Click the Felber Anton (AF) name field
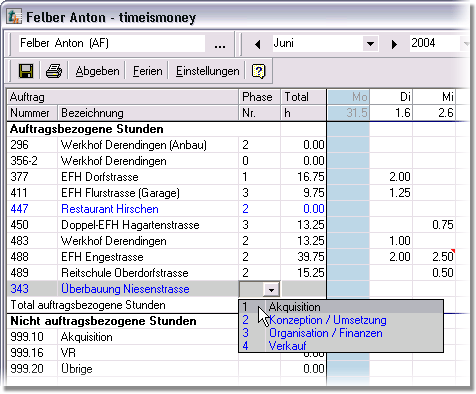This screenshot has width=476, height=394. (112, 43)
